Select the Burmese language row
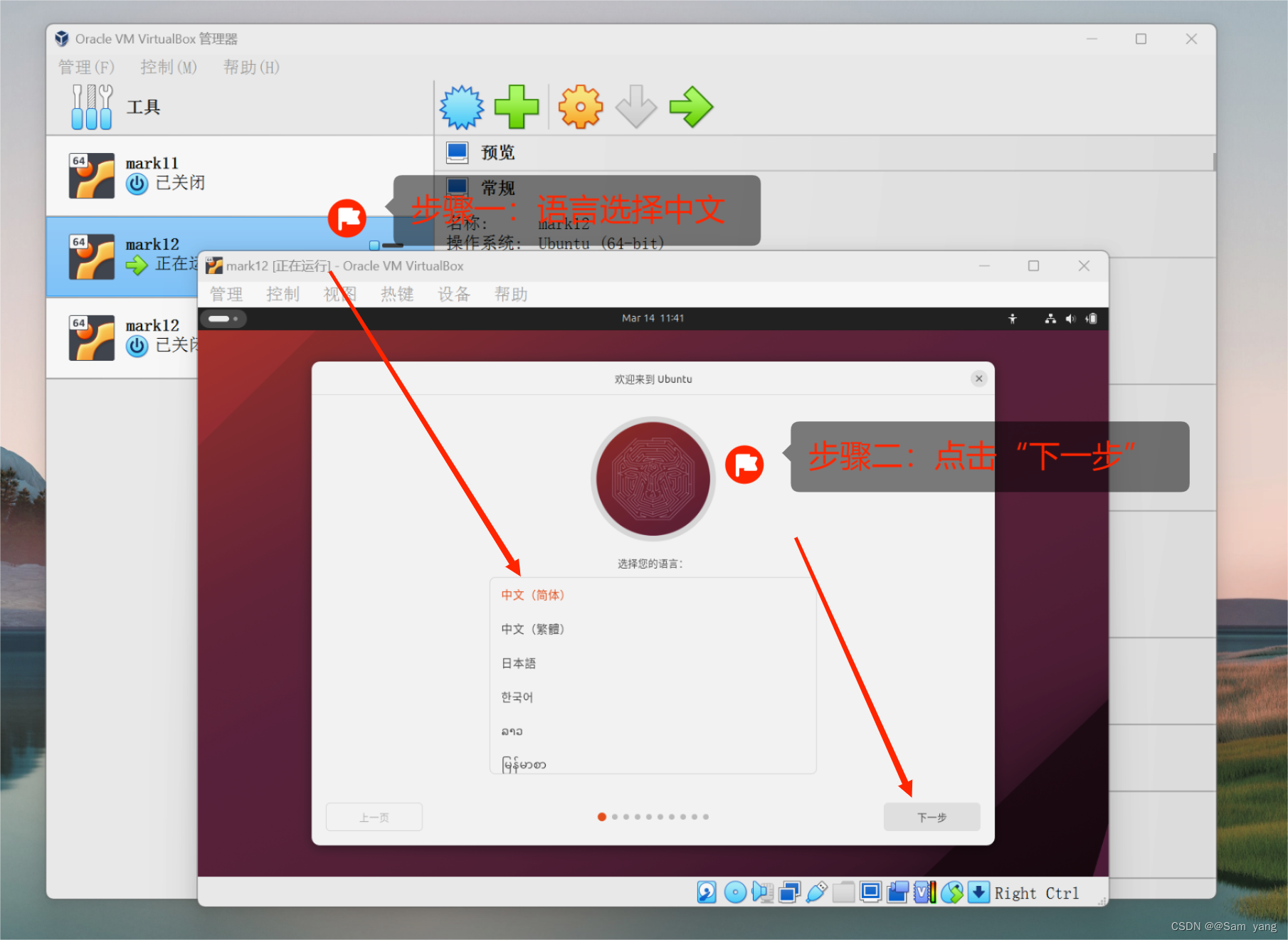The width and height of the screenshot is (1288, 940). point(653,762)
